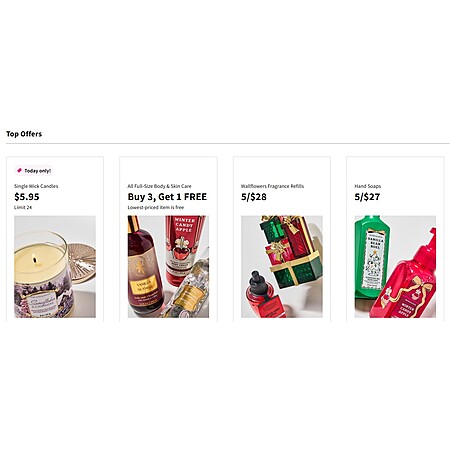Click the green Vanilla Bean Noel soap bottle
This screenshot has width=450, height=450.
(x=372, y=257)
